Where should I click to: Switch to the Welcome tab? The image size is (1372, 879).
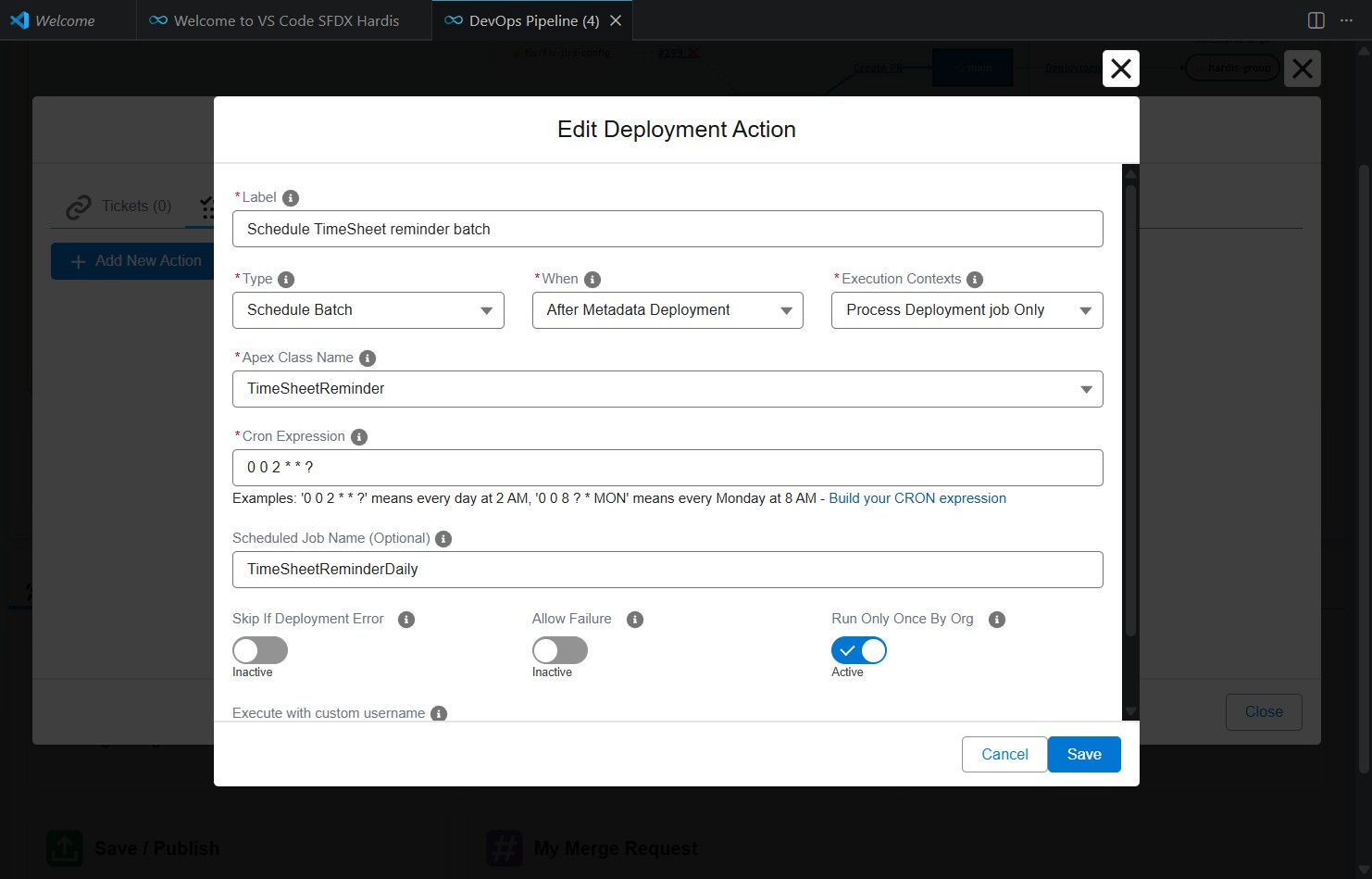click(x=64, y=20)
